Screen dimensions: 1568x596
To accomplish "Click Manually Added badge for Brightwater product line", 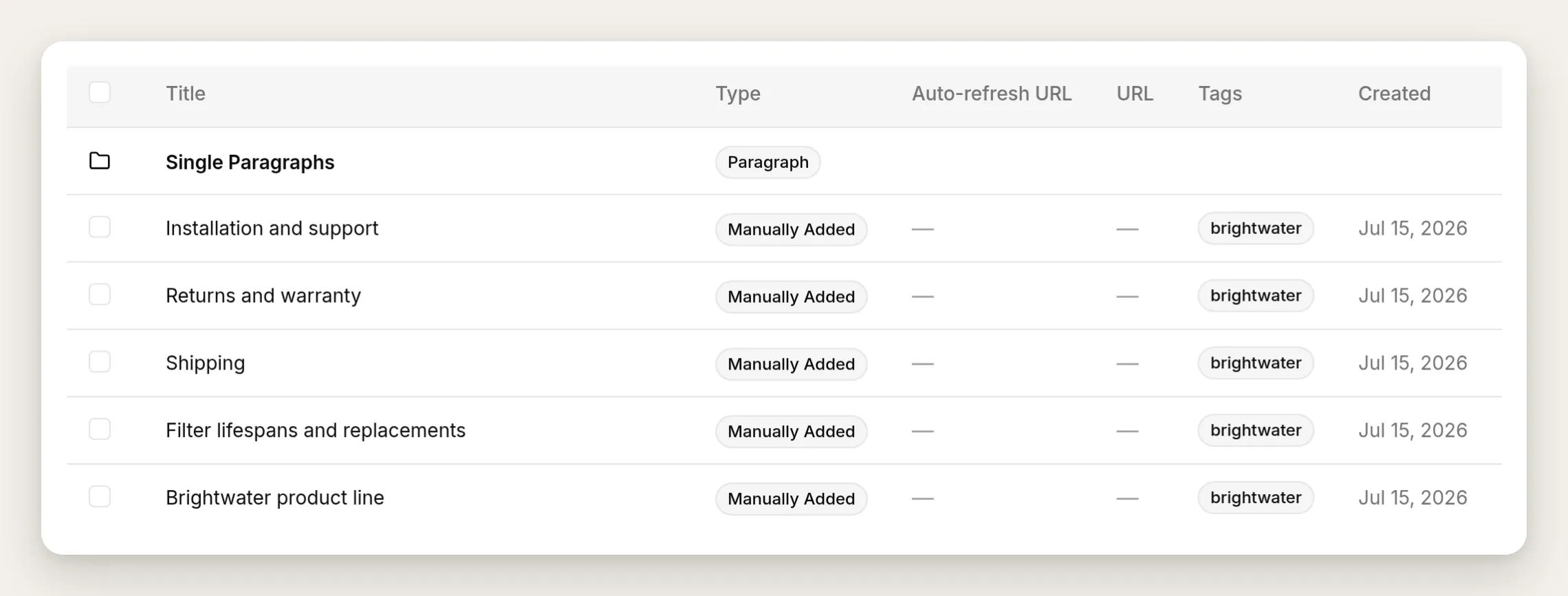I will 792,499.
